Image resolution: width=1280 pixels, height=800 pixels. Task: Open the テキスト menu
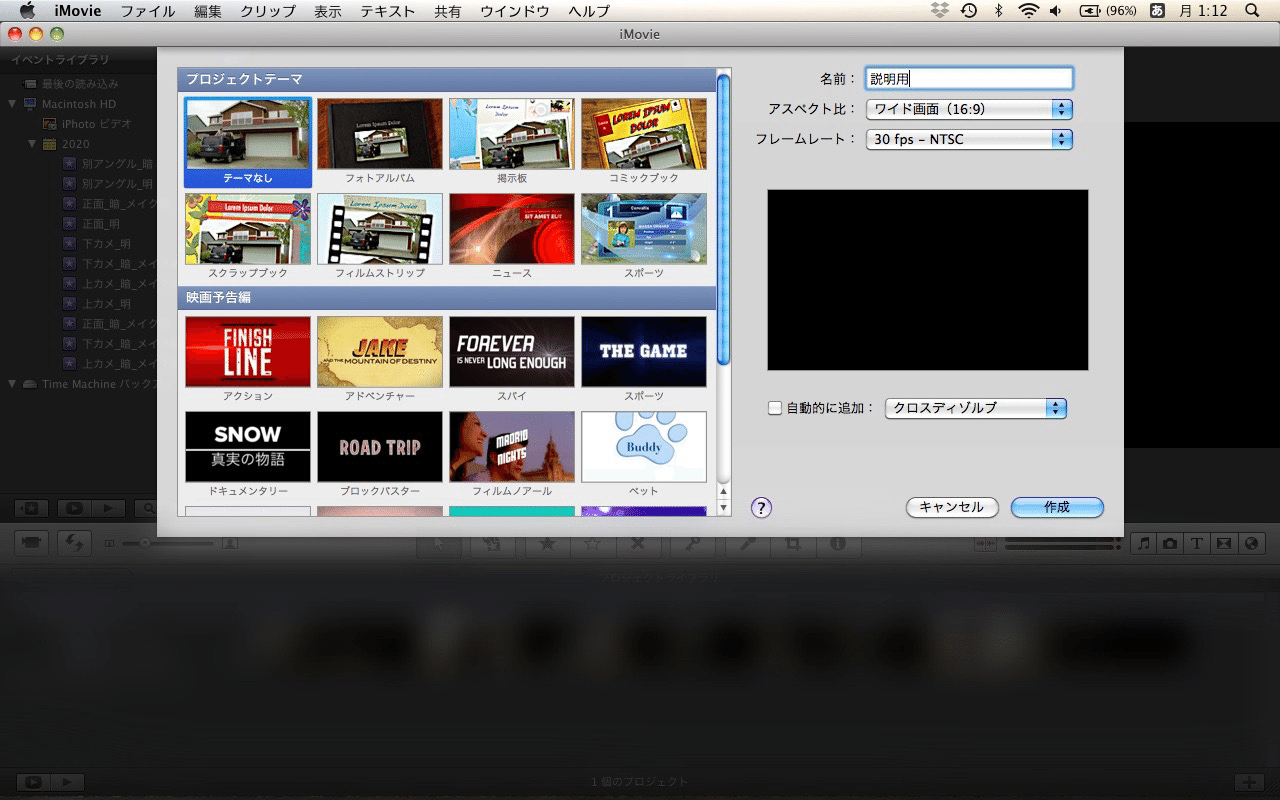(388, 11)
